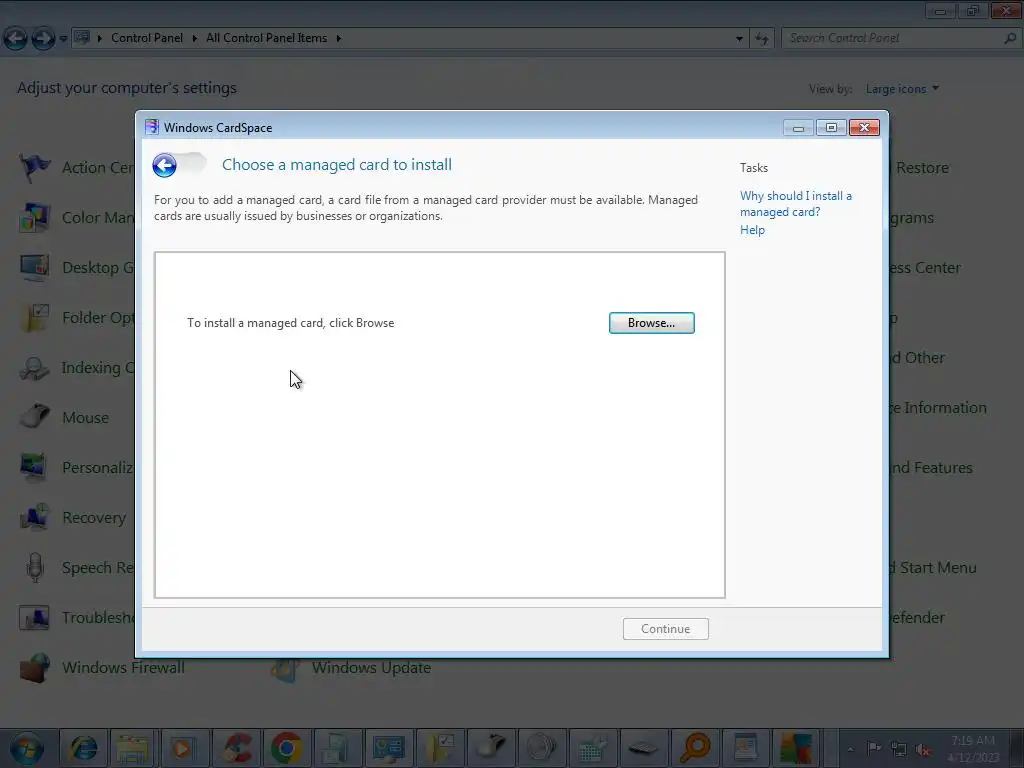Click the Windows CardSpace title bar icon
1024x768 pixels.
click(152, 127)
